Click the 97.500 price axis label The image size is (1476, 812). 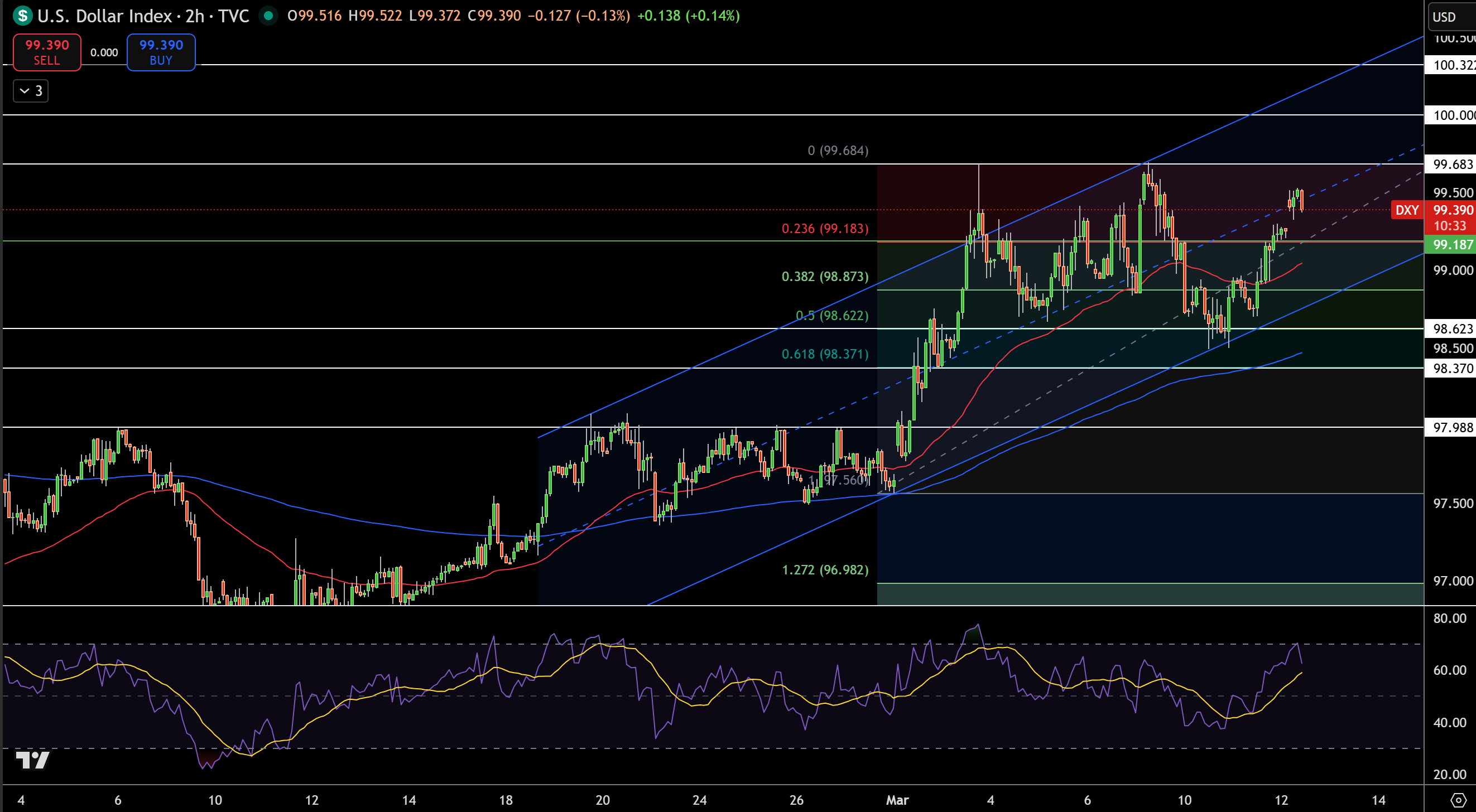coord(1453,504)
